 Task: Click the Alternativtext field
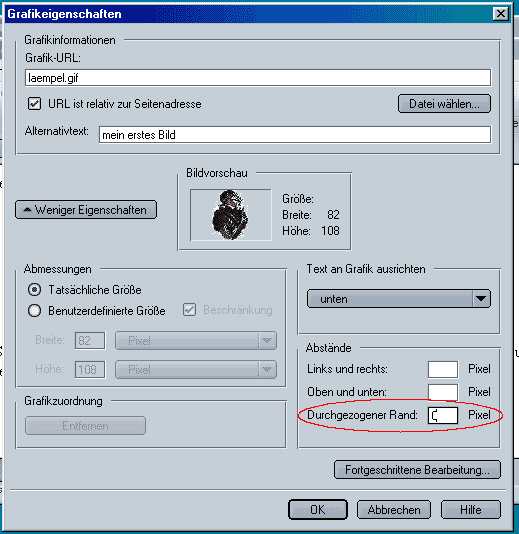295,135
